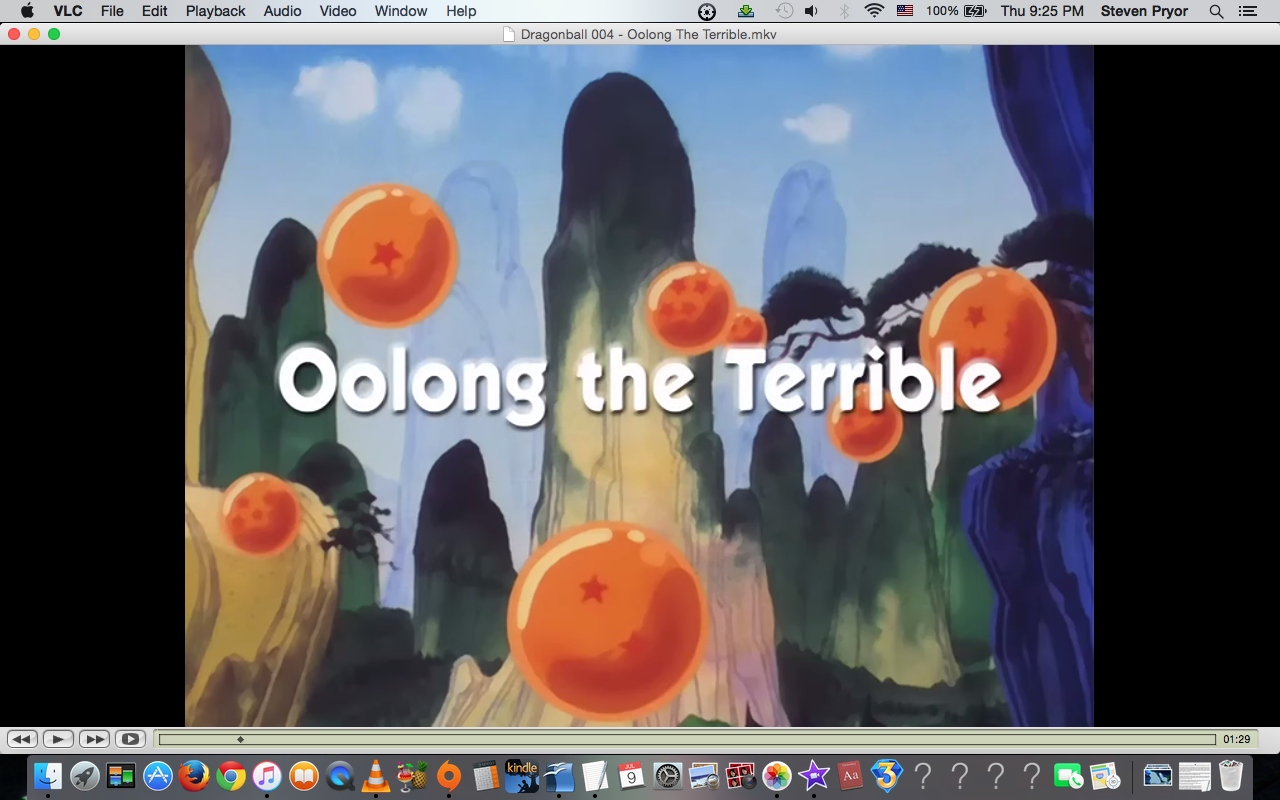Click the playback position slider handle
Image resolution: width=1280 pixels, height=800 pixels.
pyautogui.click(x=240, y=739)
